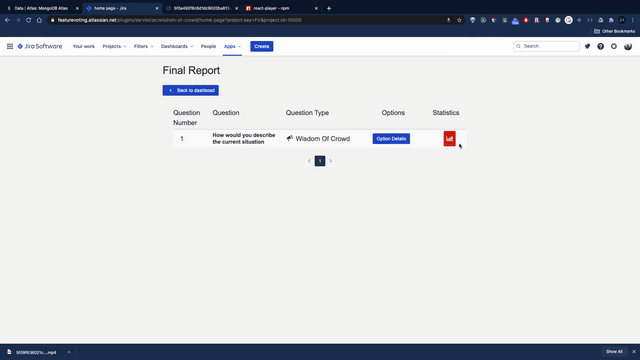The image size is (640, 360).
Task: Open the Jira settings gear icon
Action: coord(614,47)
